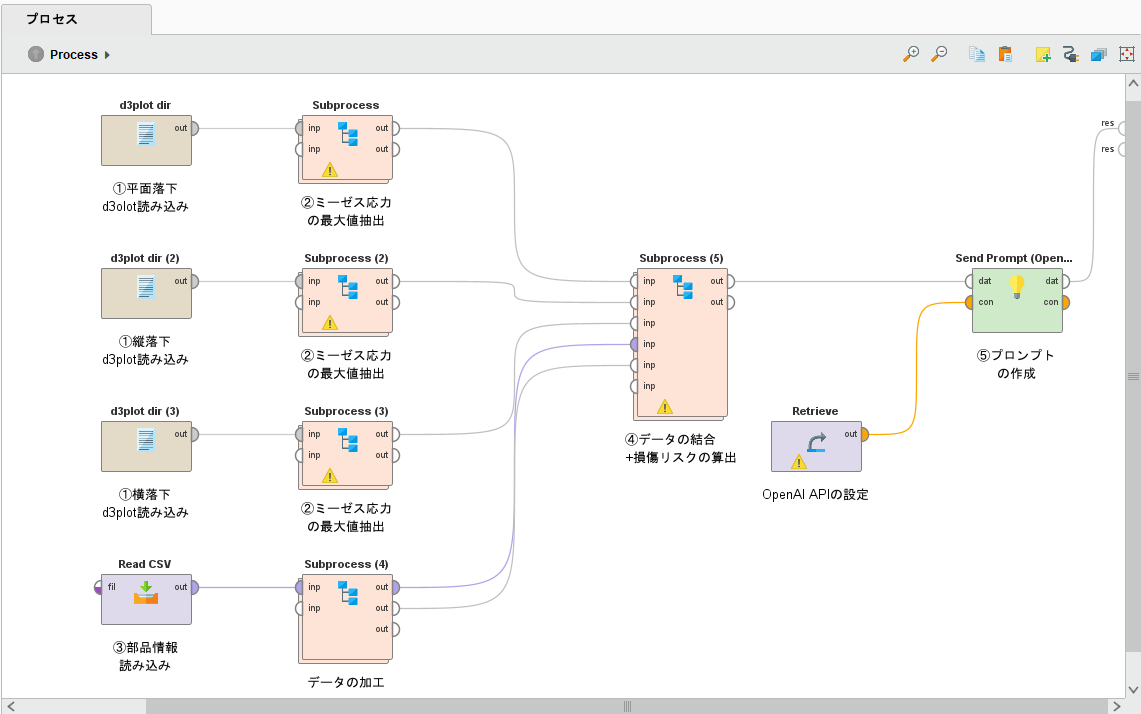This screenshot has height=714, width=1141.
Task: Click the vertical scrollbar up arrow
Action: pos(1133,84)
